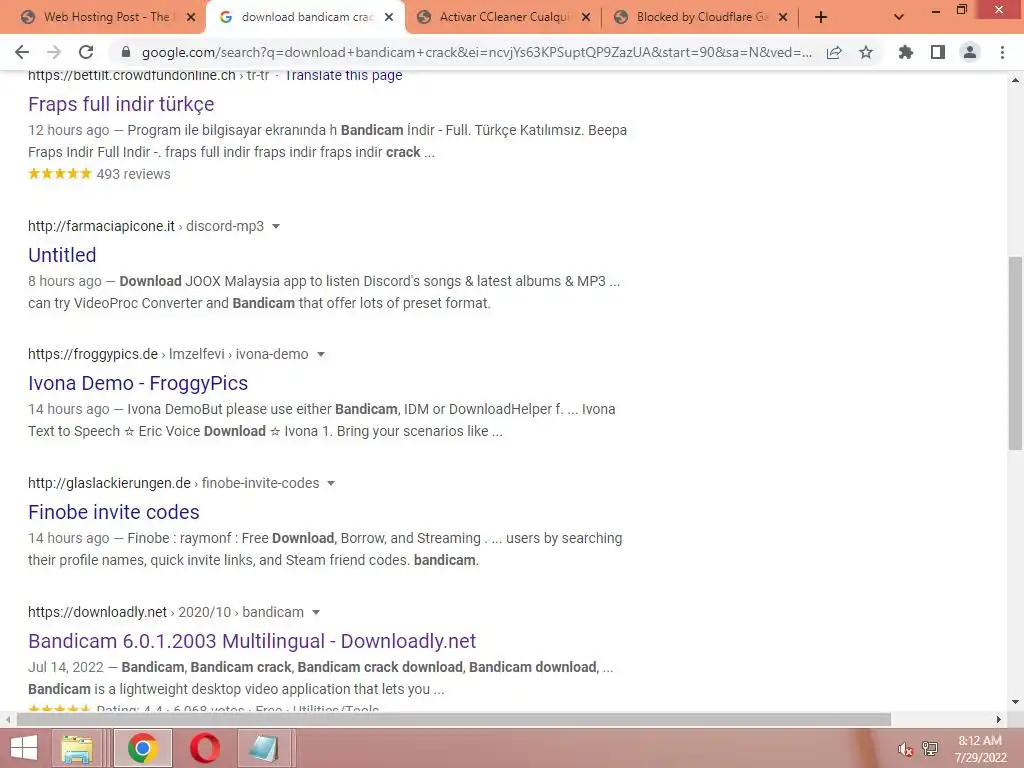
Task: Open Ivona Demo - FroggyPics result
Action: click(138, 383)
